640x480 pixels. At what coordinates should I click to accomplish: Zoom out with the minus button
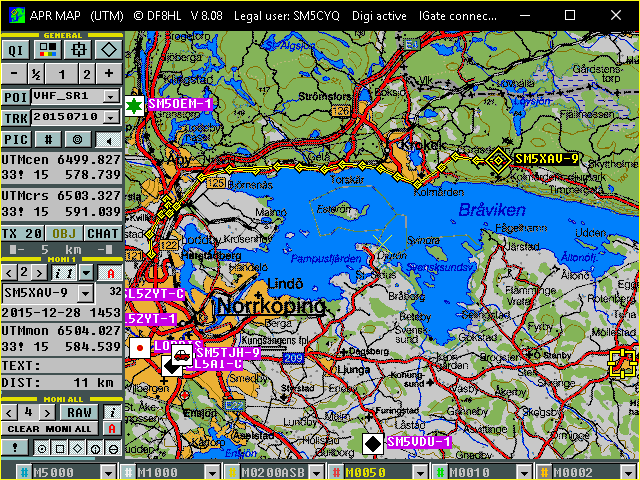[x=13, y=74]
